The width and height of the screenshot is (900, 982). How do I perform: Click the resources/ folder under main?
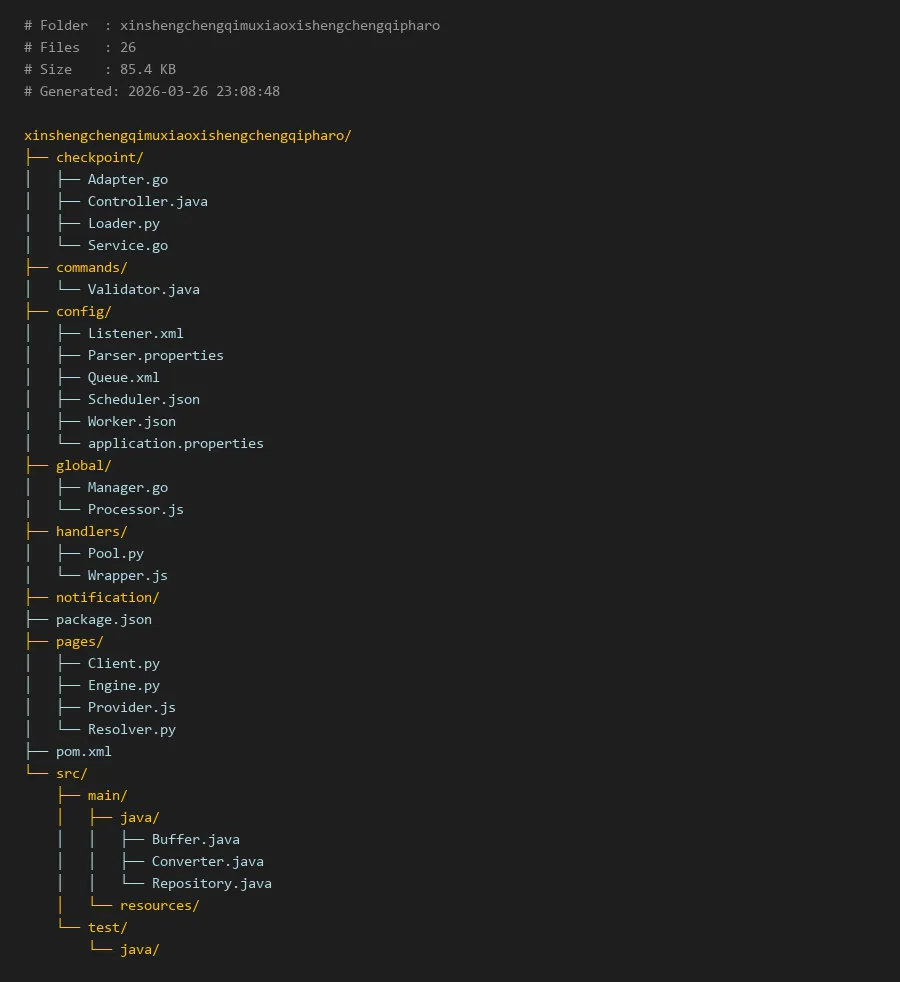tap(159, 905)
